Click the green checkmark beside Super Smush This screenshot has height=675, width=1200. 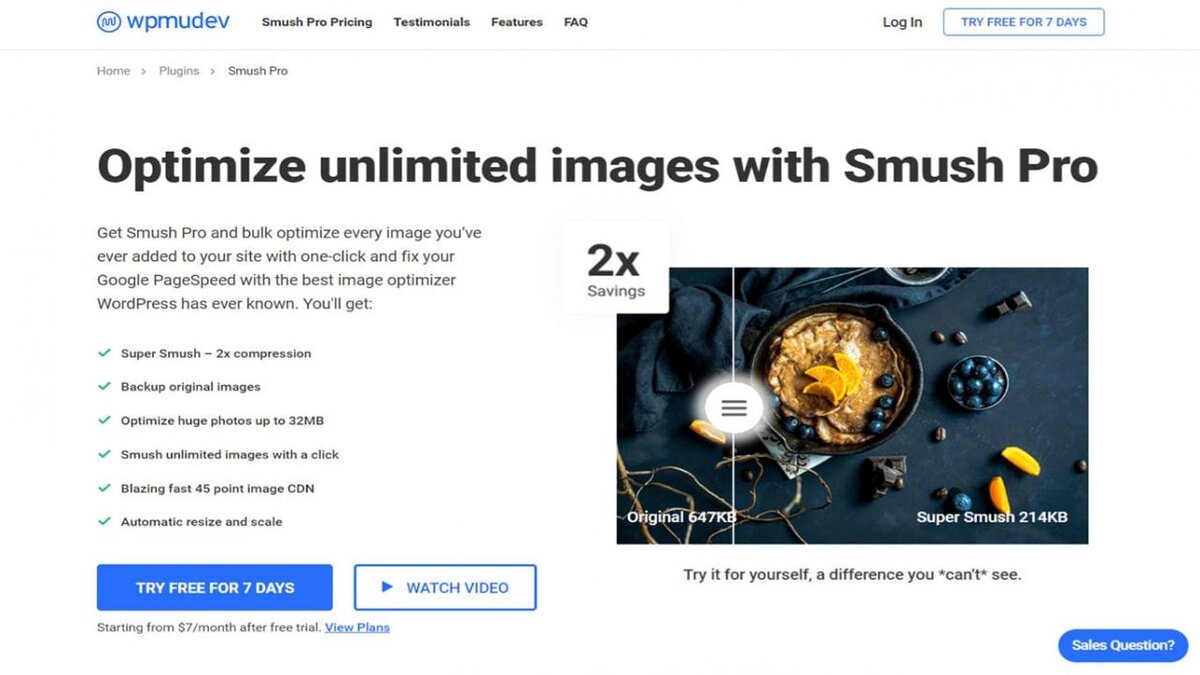pyautogui.click(x=103, y=353)
